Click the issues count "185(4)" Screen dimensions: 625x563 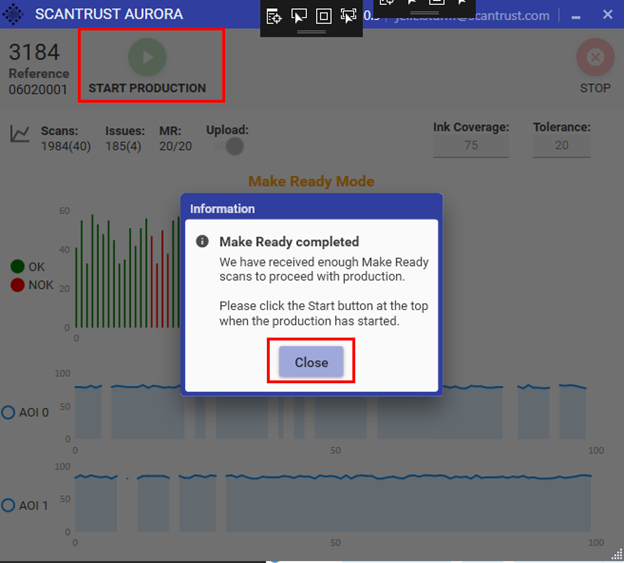tap(123, 146)
